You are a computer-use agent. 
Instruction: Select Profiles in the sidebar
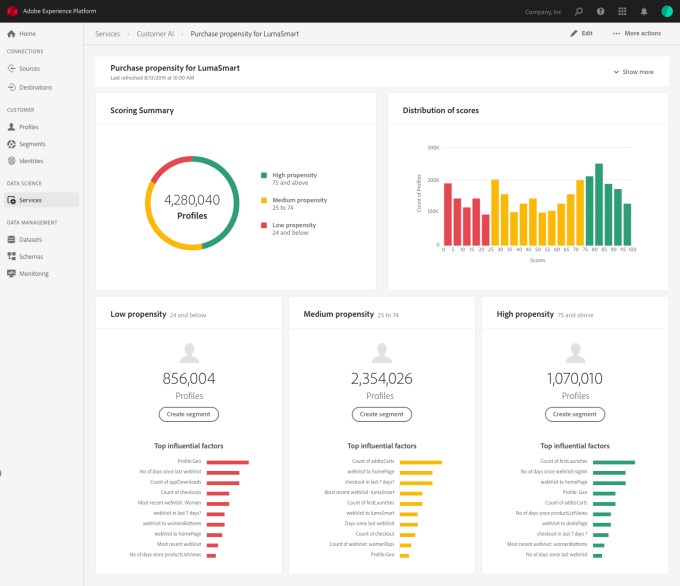29,127
